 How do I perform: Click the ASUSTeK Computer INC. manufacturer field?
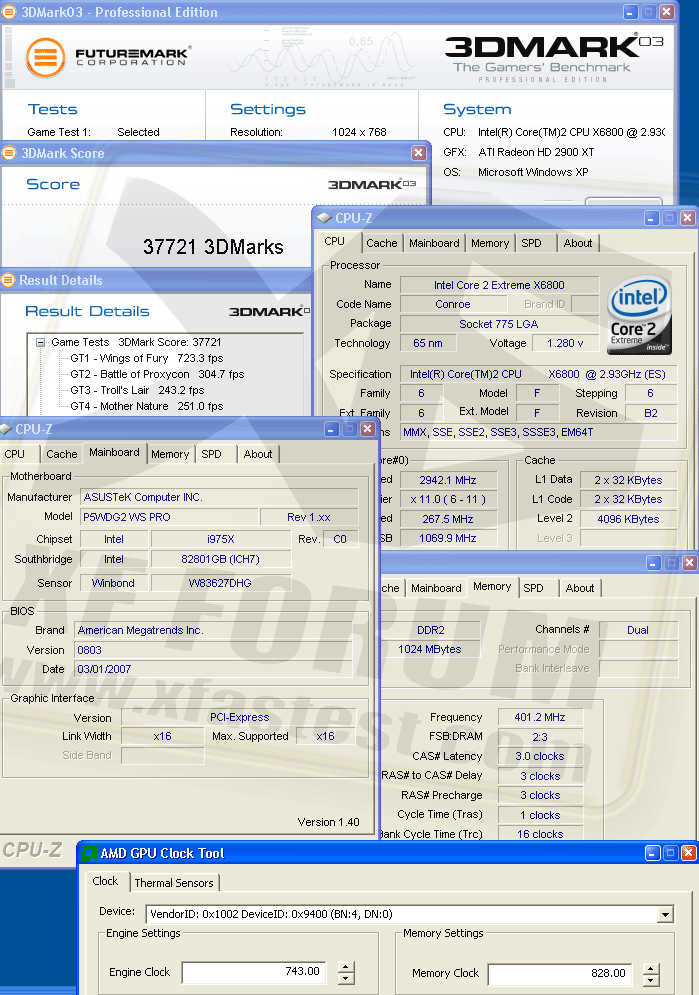[219, 498]
